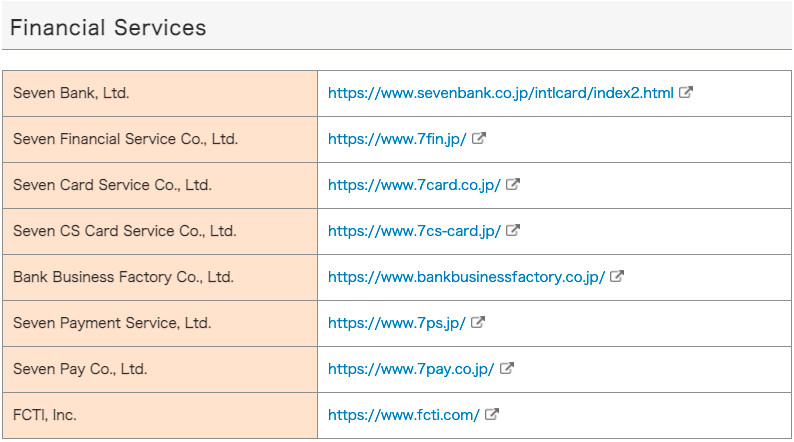Open the https://www.7pay.co.jp/ link
794x442 pixels.
pos(411,369)
